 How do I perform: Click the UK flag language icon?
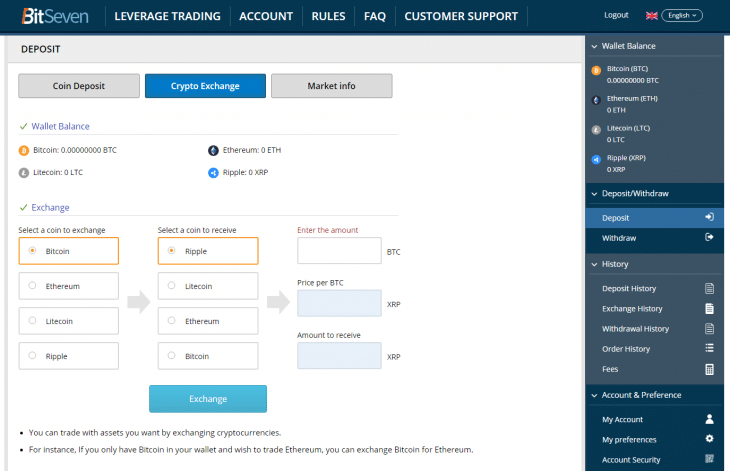(651, 16)
